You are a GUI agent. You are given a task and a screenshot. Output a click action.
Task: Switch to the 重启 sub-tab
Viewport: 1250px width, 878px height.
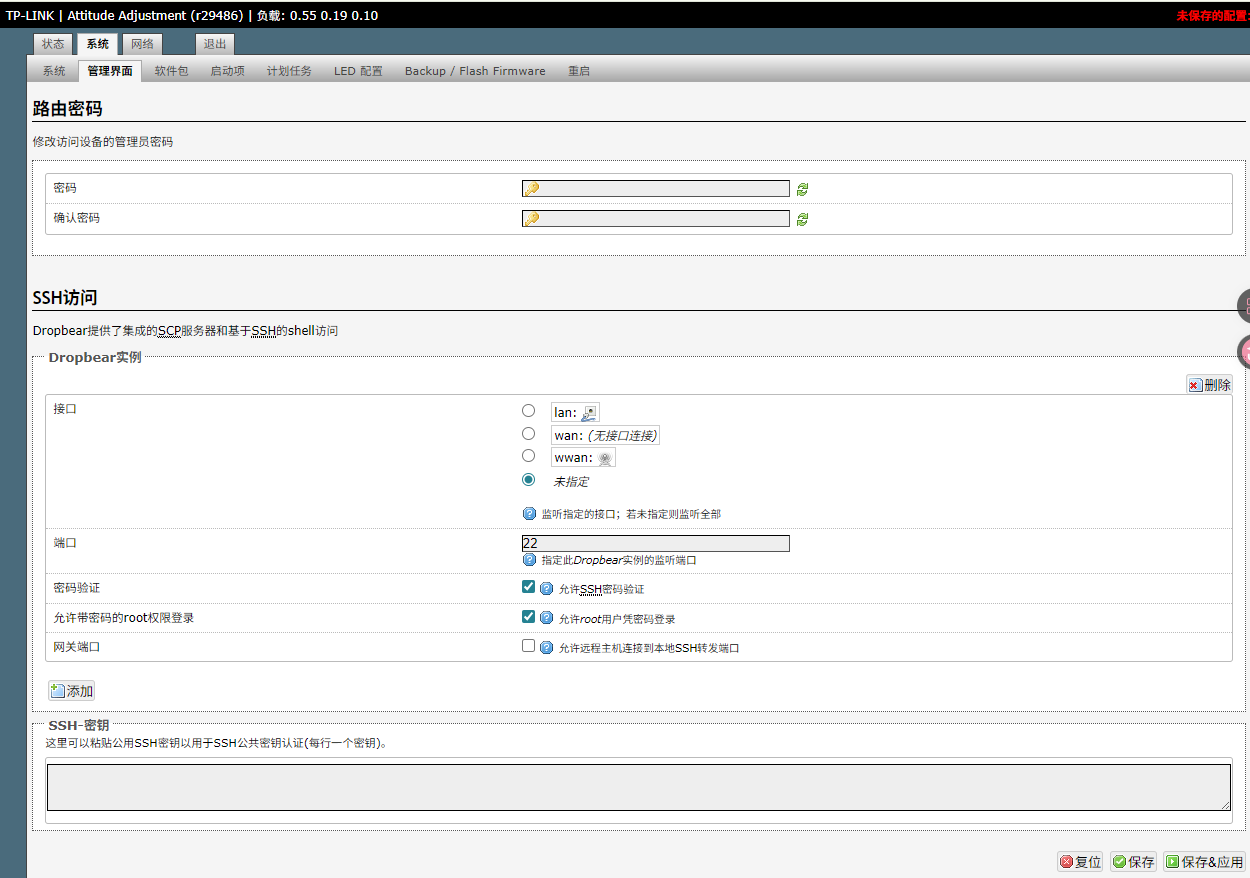[579, 71]
